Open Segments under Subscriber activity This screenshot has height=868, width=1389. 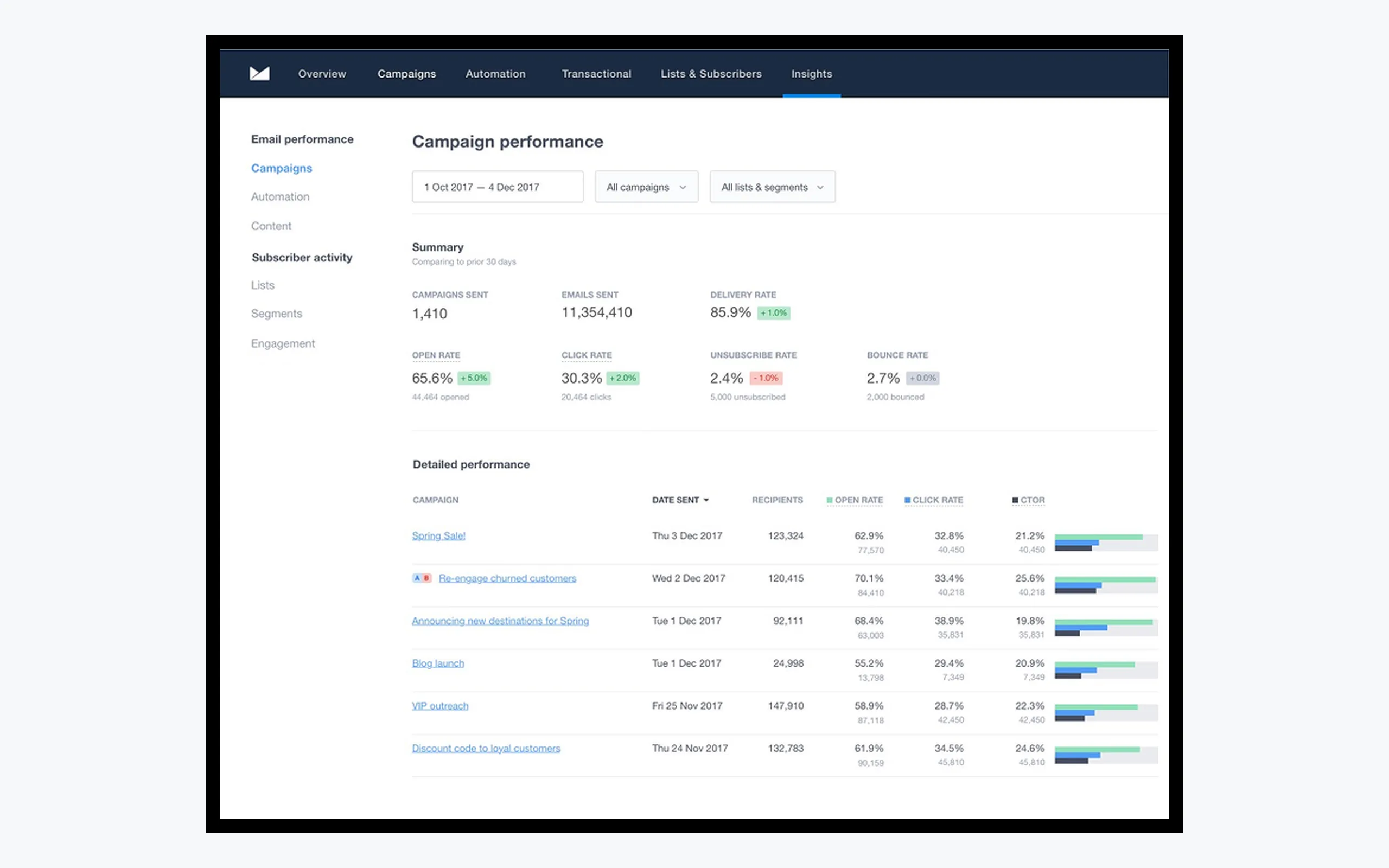pyautogui.click(x=276, y=314)
